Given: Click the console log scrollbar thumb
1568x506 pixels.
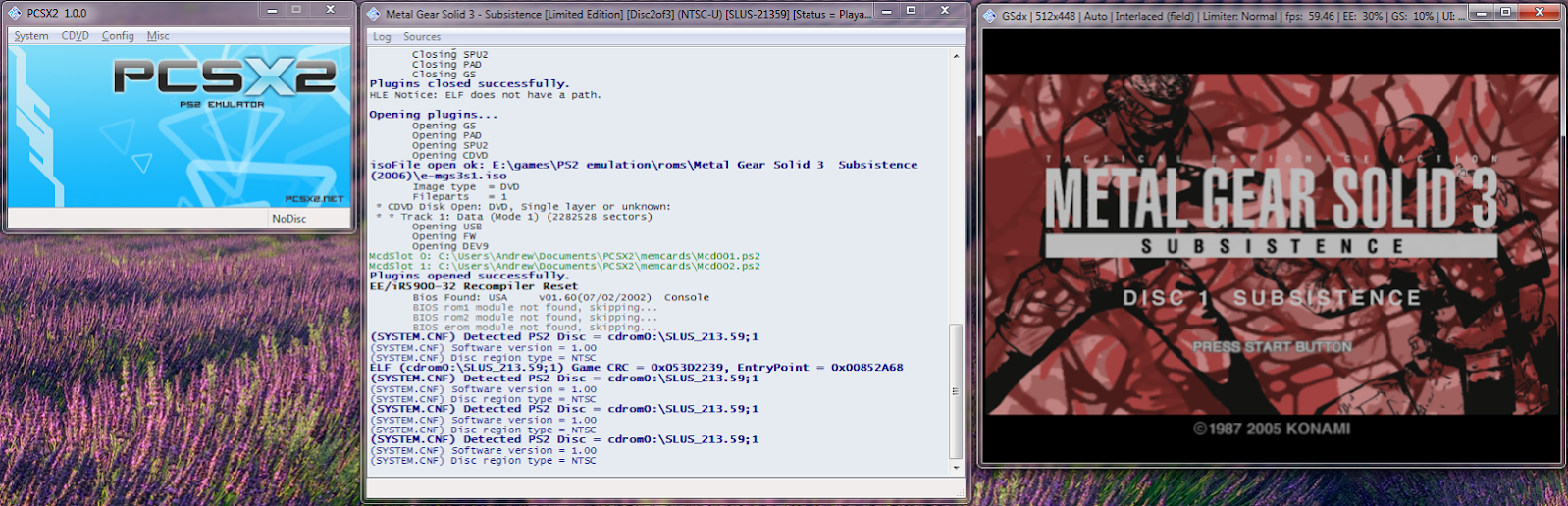Looking at the screenshot, I should click(956, 391).
